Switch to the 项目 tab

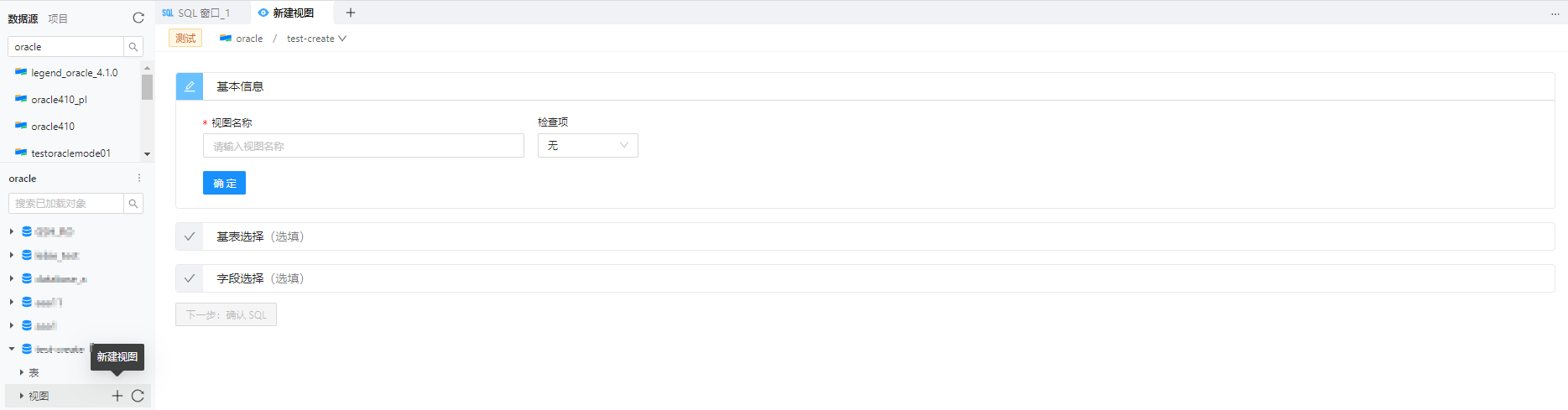[58, 18]
